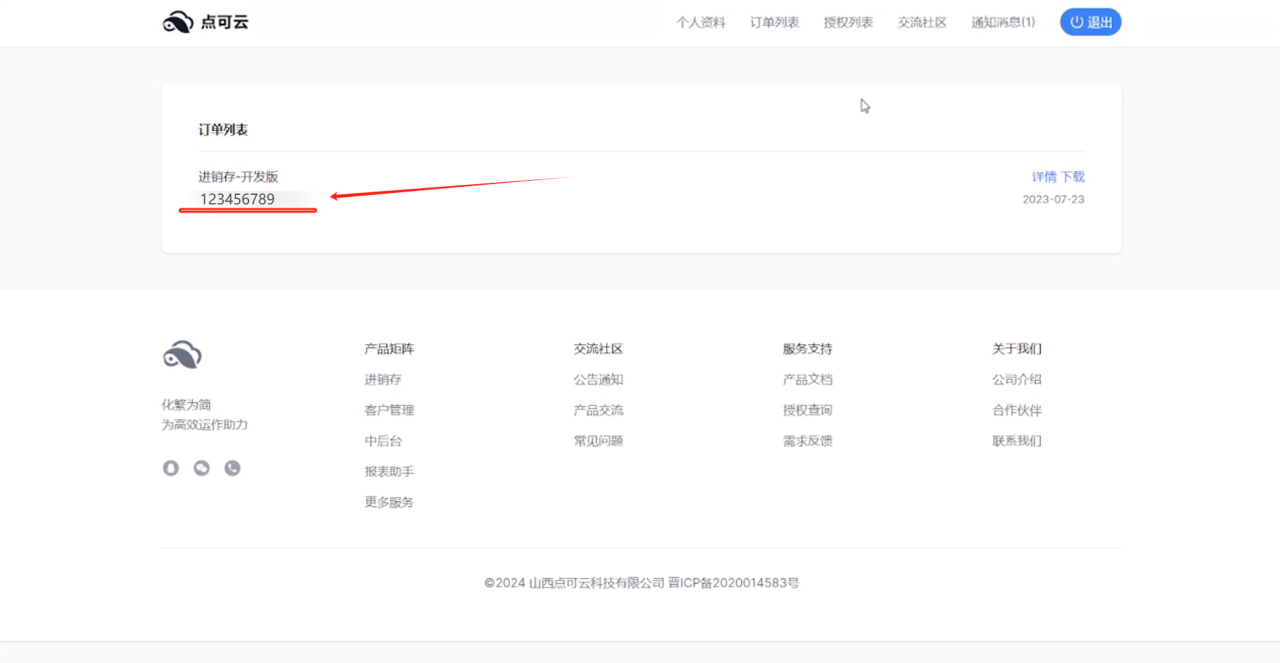
Task: Open 更多服务 footer link
Action: [389, 502]
